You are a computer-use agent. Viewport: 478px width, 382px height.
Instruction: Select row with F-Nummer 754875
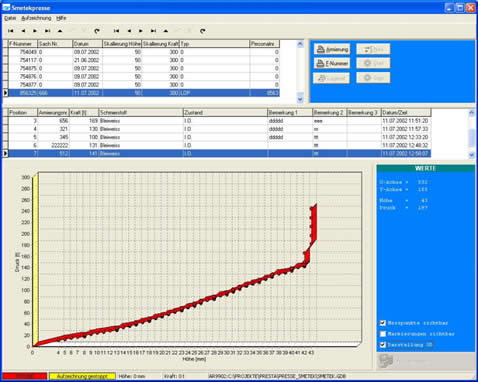tap(144, 68)
